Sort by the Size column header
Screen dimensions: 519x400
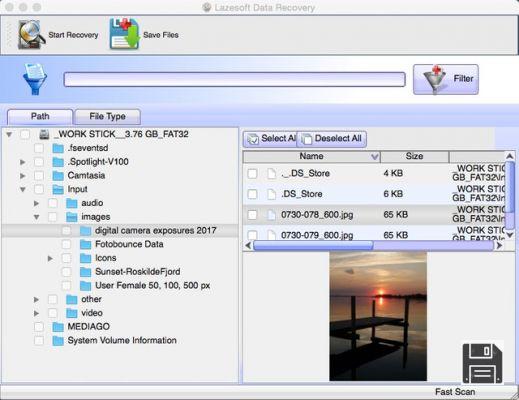click(415, 156)
